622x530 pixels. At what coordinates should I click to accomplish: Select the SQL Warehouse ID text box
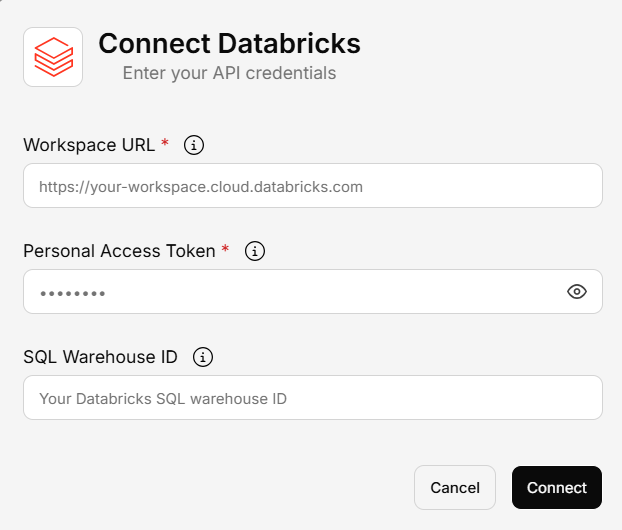[x=312, y=398]
